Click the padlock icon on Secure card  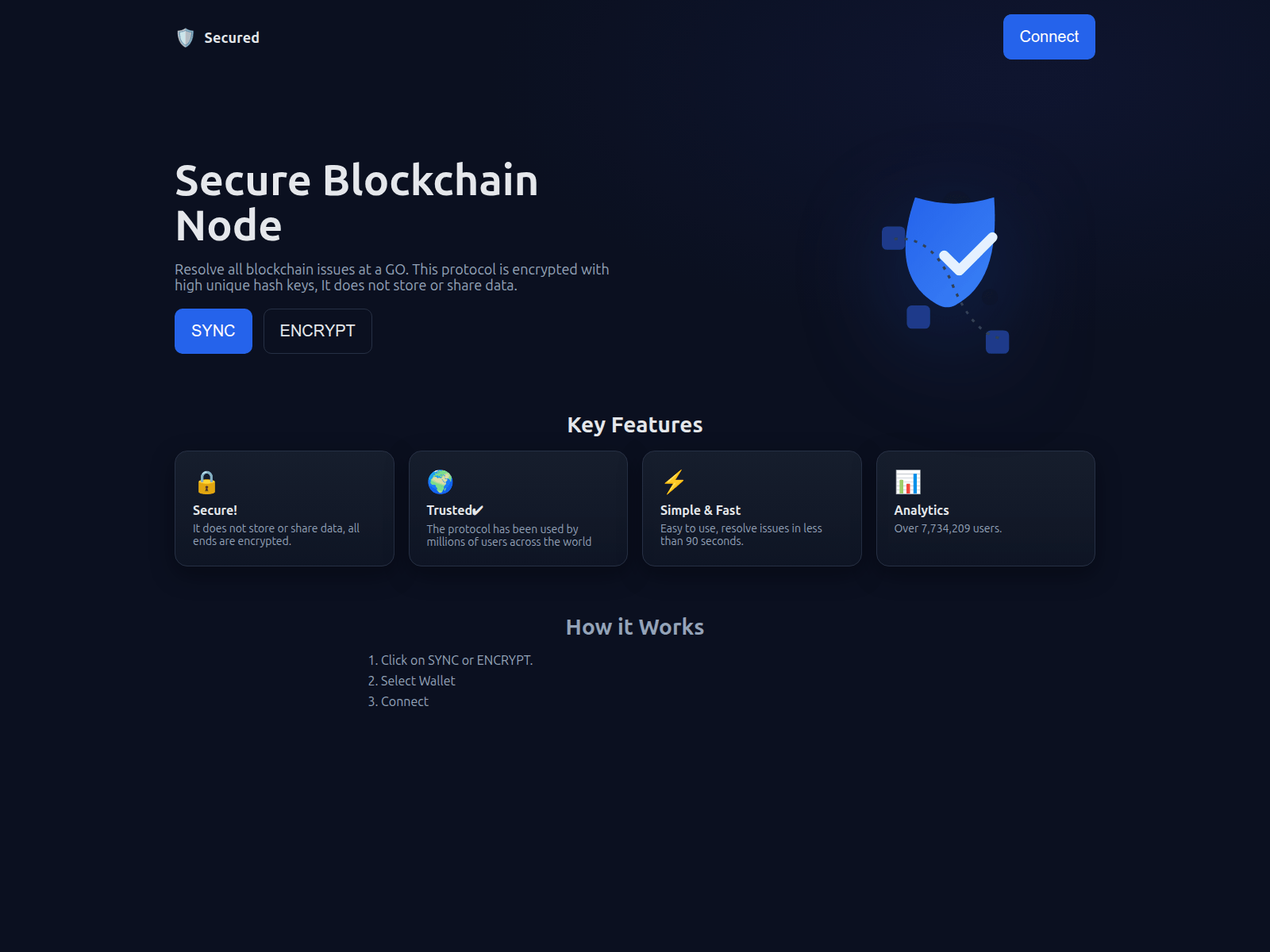pos(206,482)
